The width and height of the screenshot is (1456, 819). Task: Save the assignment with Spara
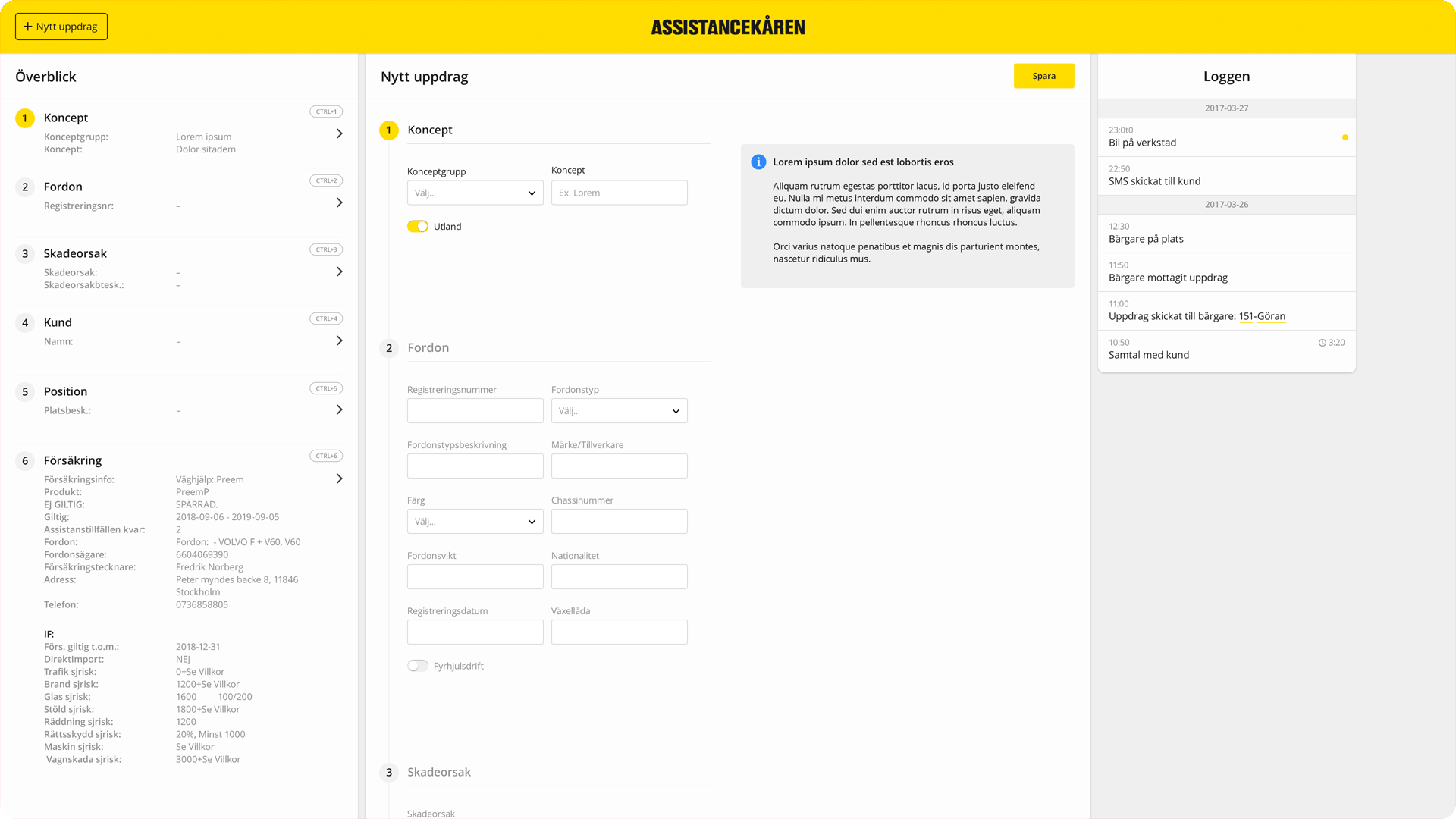tap(1043, 76)
